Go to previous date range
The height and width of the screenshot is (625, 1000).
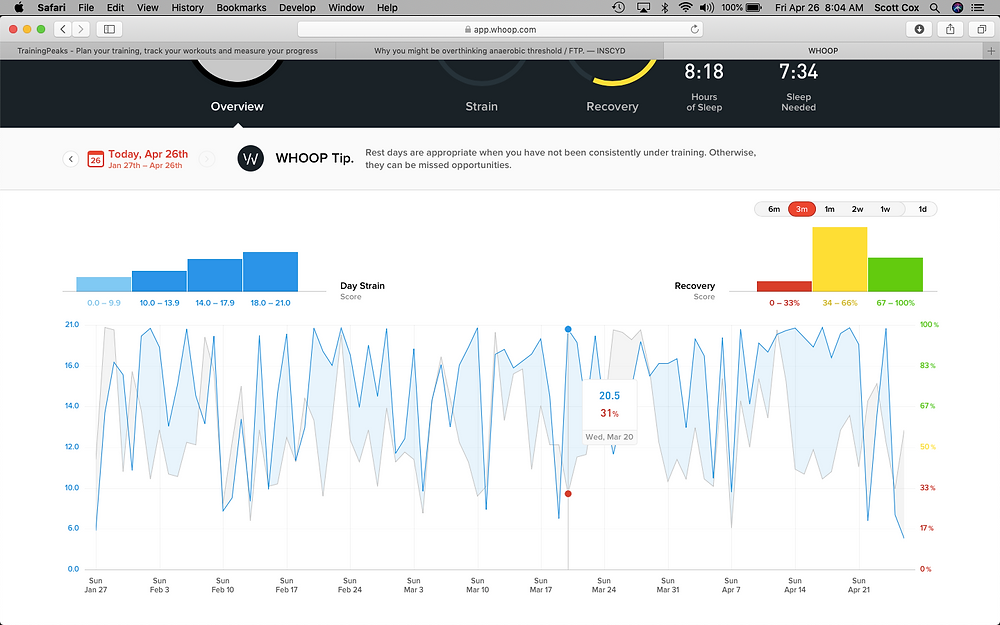71,159
